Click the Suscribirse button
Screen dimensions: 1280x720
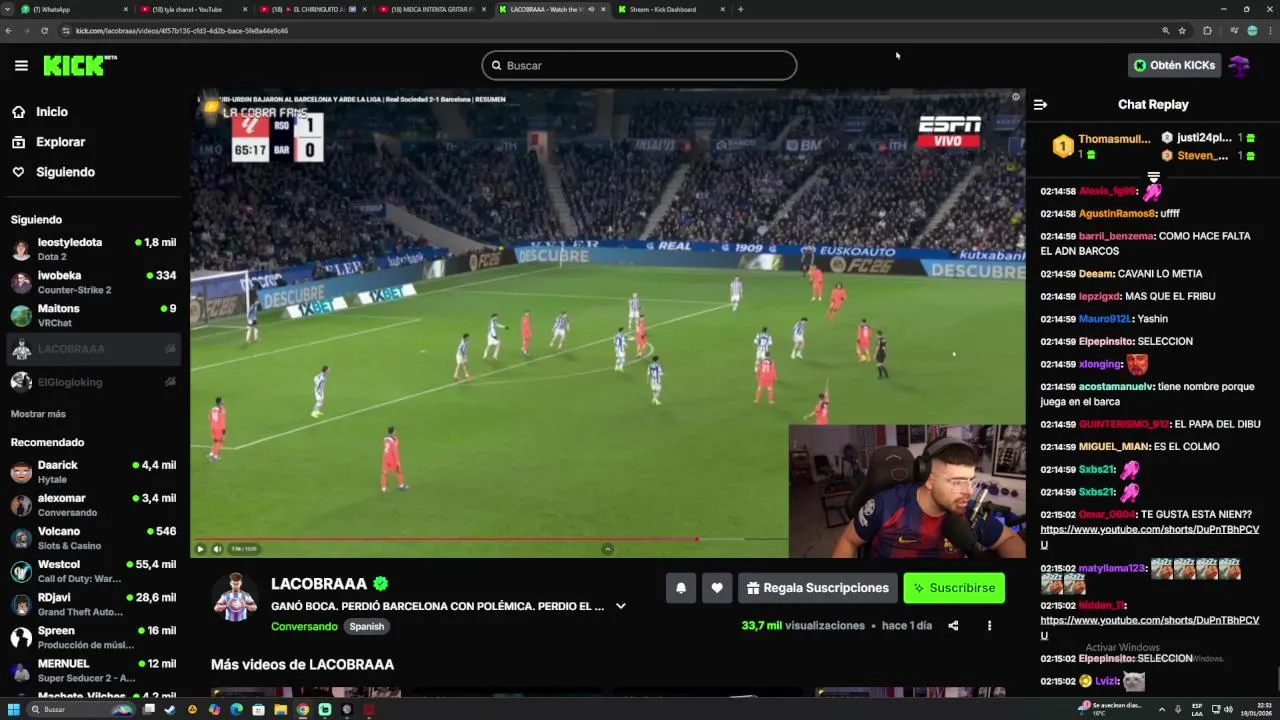click(x=954, y=588)
